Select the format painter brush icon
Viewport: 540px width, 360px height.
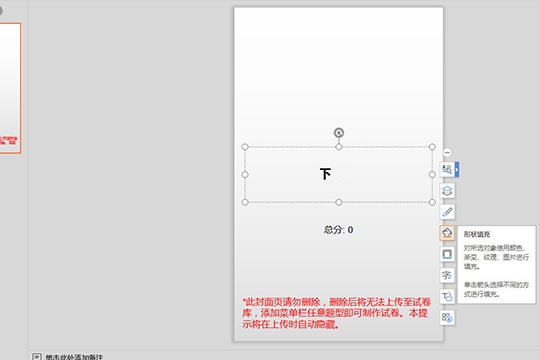tap(447, 212)
